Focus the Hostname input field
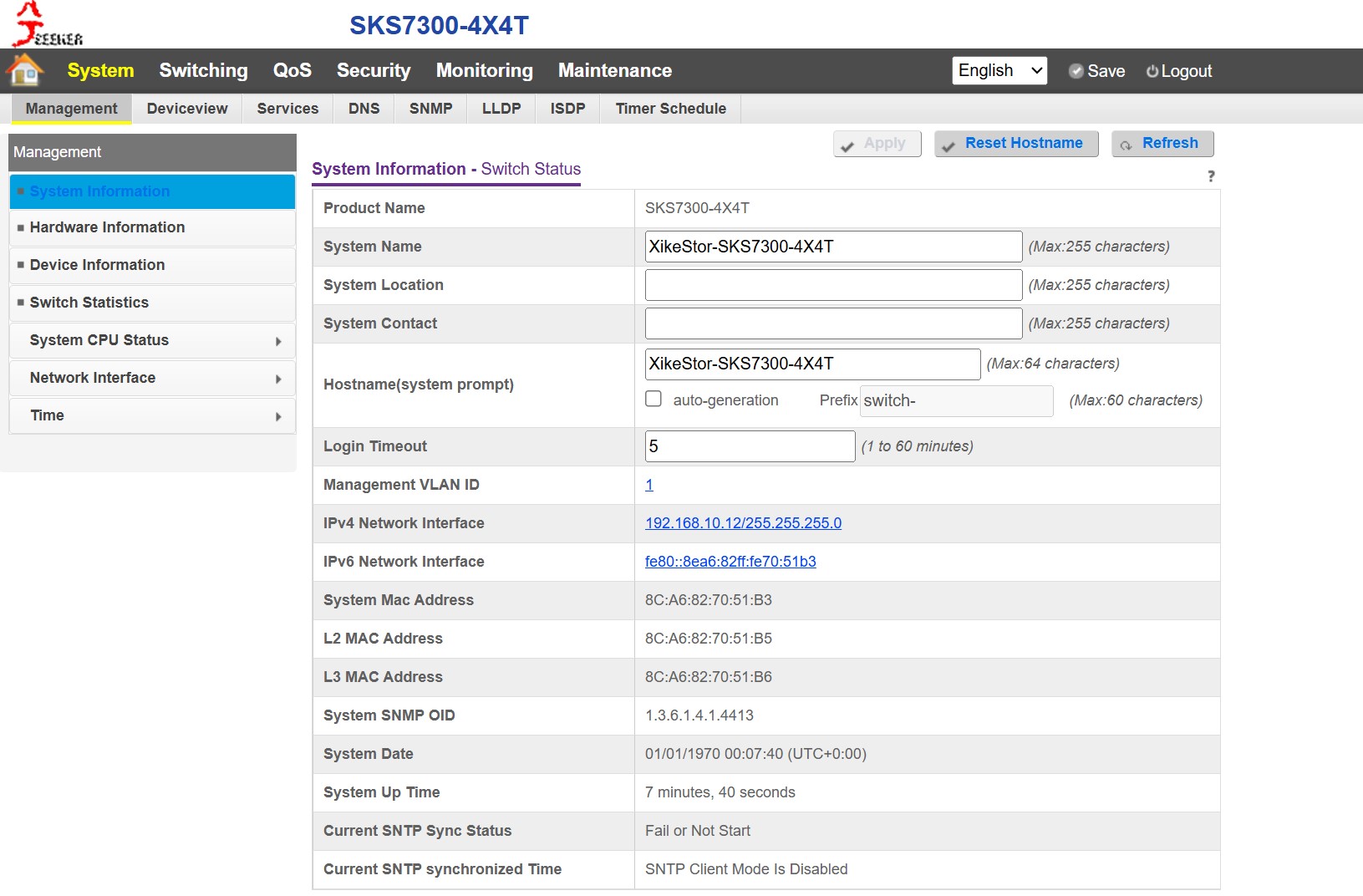The width and height of the screenshot is (1363, 896). click(x=812, y=364)
